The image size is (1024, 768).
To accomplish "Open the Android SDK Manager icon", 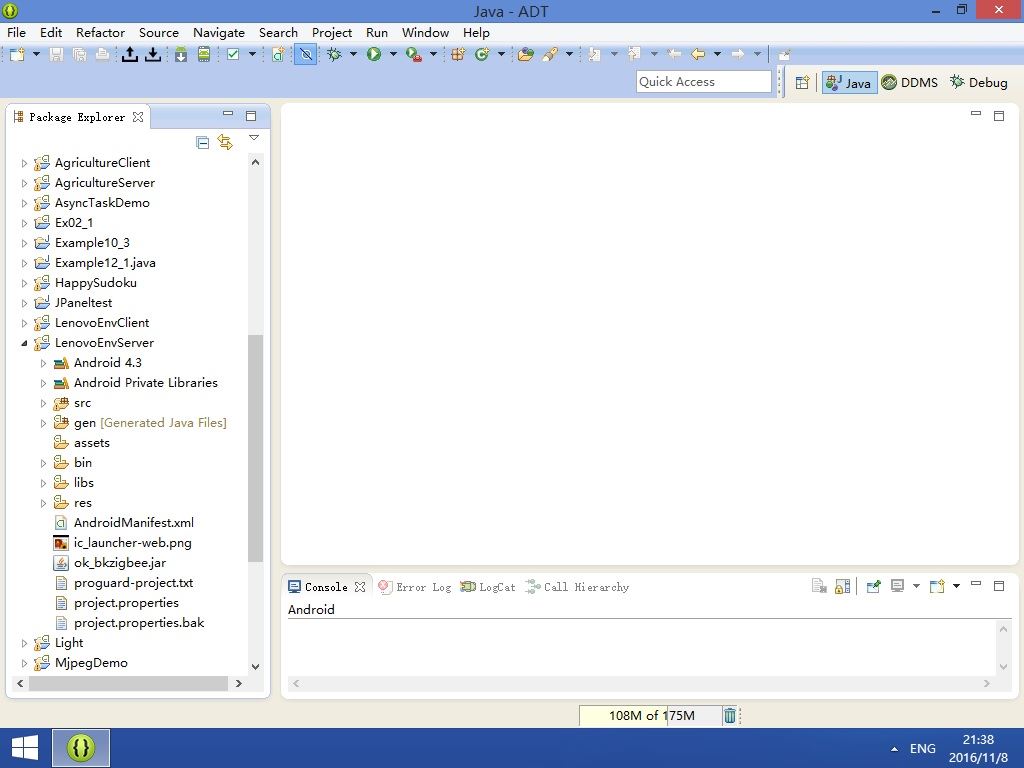I will click(181, 55).
